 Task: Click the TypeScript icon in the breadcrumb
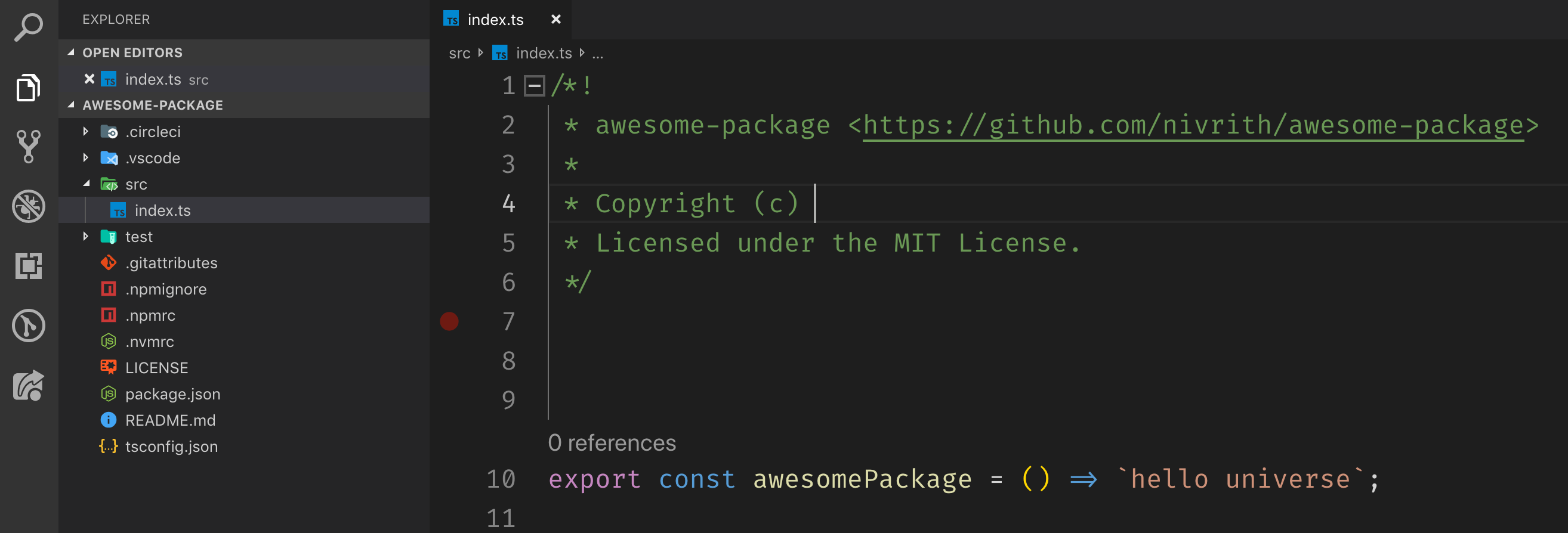click(x=500, y=53)
